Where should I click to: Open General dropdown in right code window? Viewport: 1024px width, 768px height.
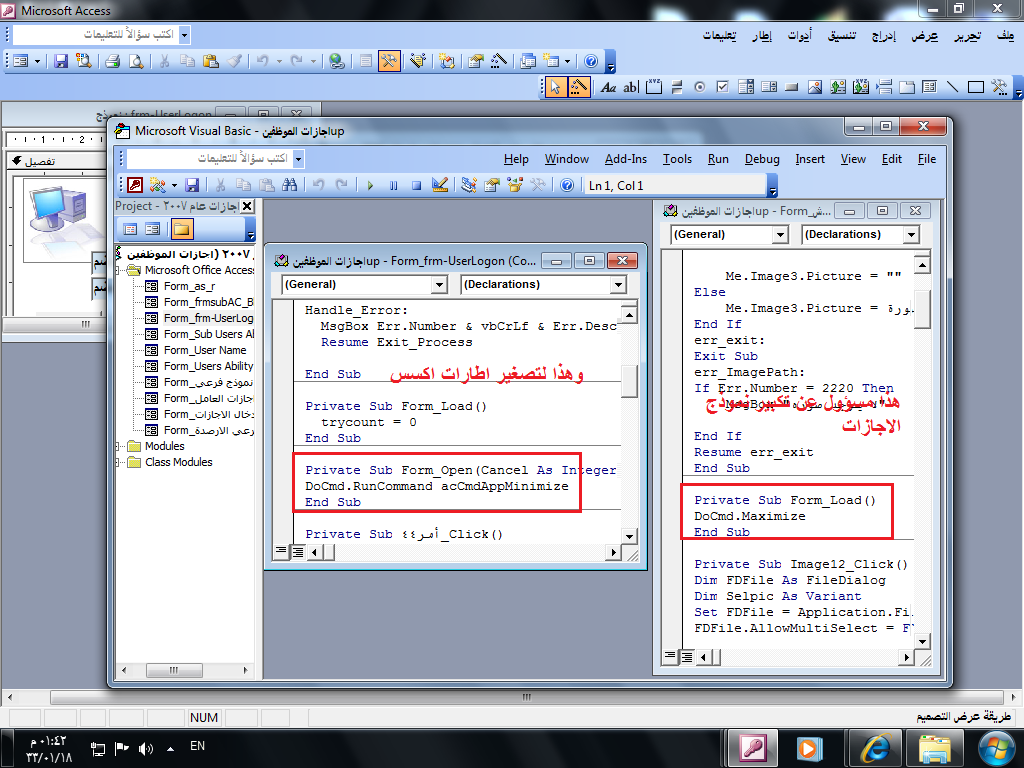point(780,234)
